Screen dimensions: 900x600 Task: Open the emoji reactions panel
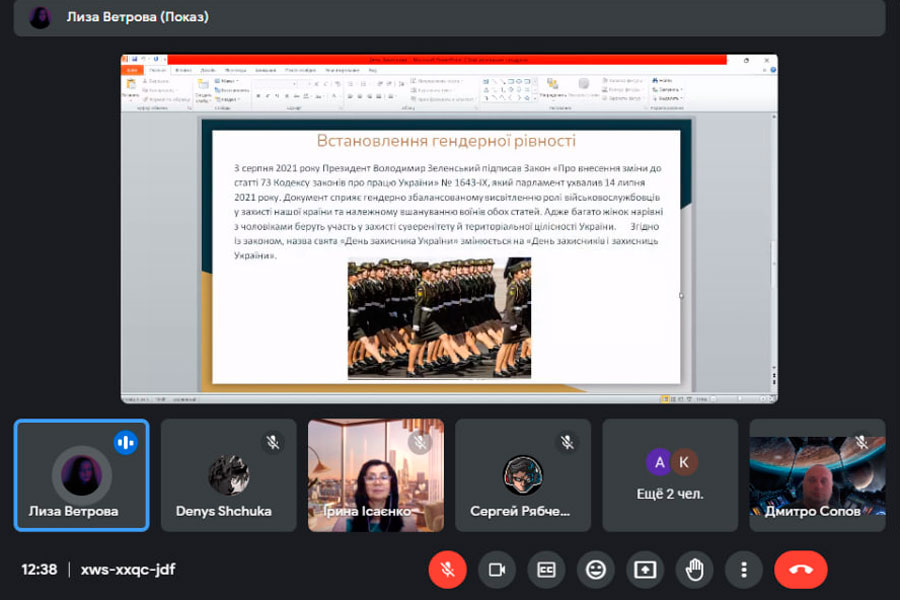pos(596,569)
